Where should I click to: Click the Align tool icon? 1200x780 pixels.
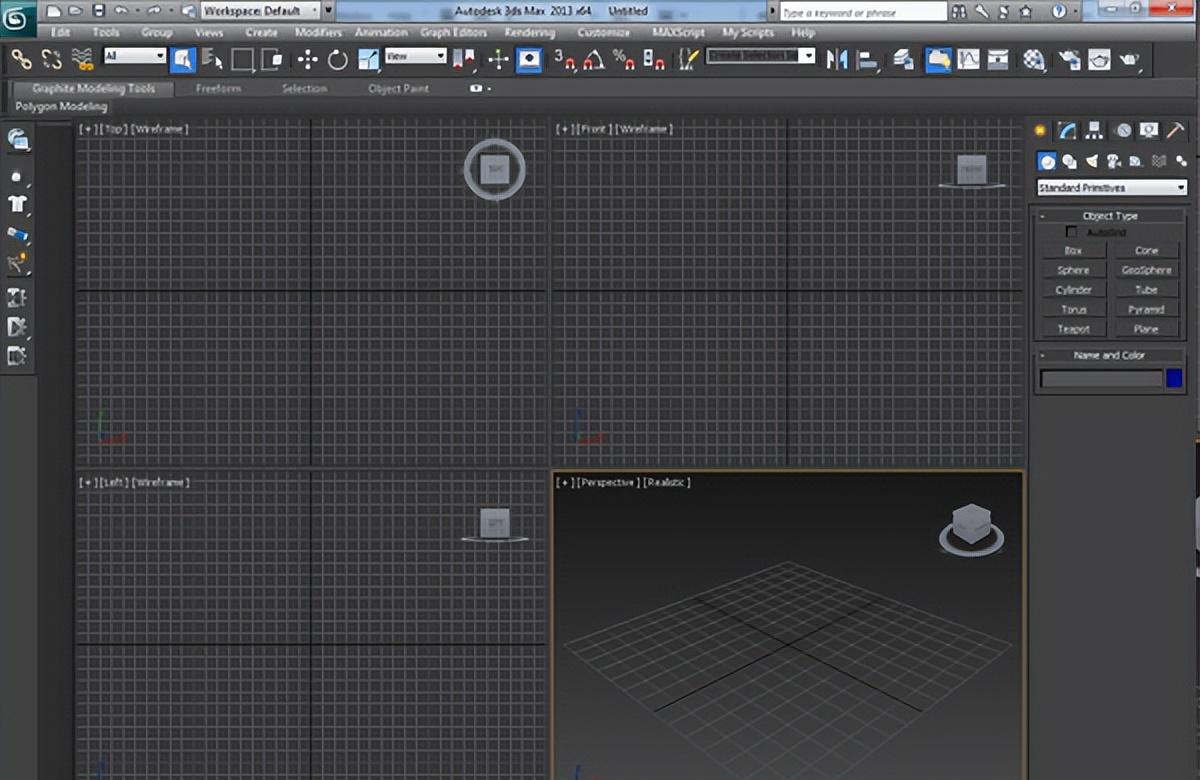click(x=867, y=59)
